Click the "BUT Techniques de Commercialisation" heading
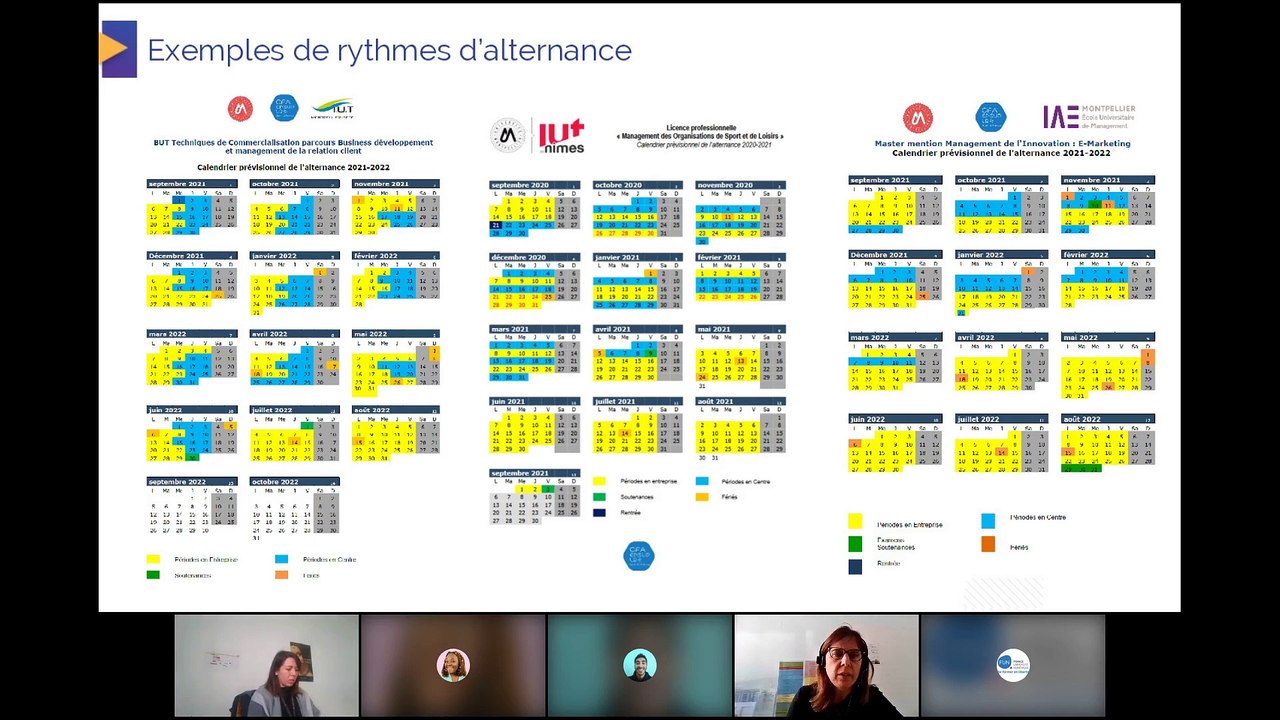 pyautogui.click(x=293, y=146)
